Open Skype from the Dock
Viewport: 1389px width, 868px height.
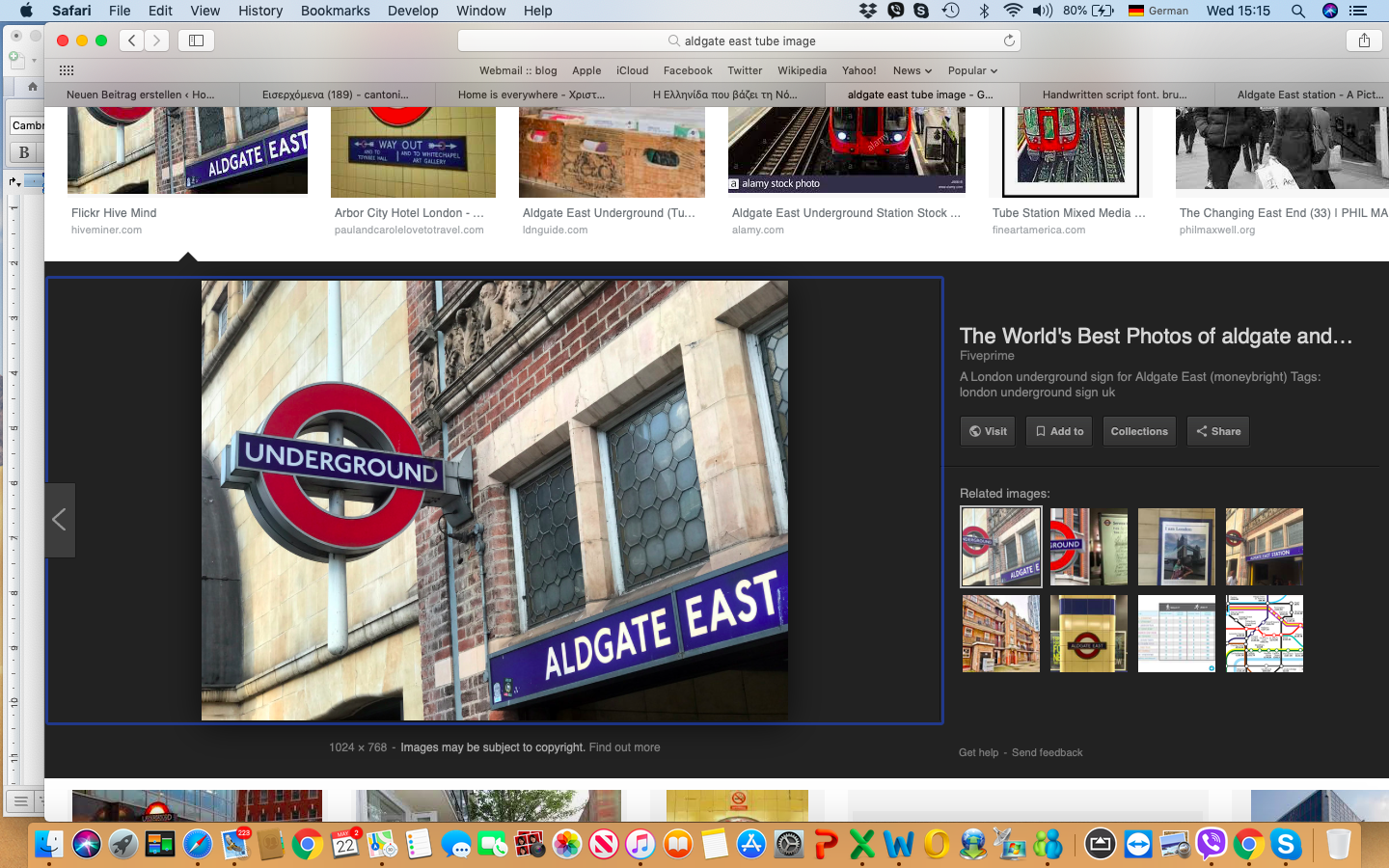point(1286,845)
